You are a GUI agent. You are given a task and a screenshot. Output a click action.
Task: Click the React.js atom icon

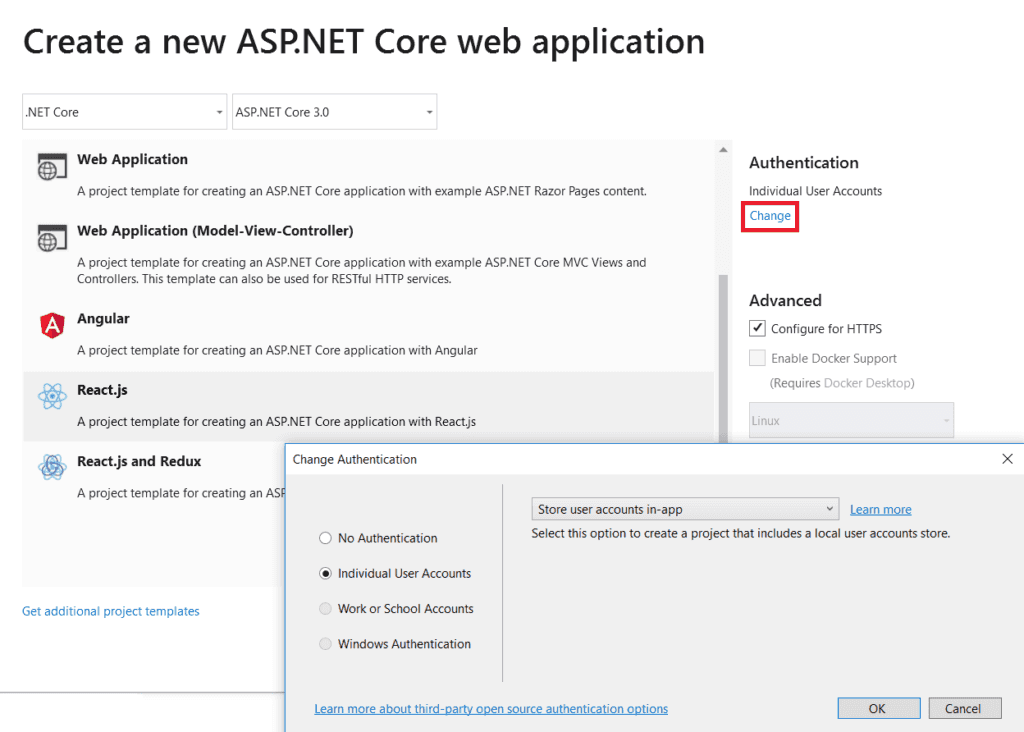click(x=51, y=397)
